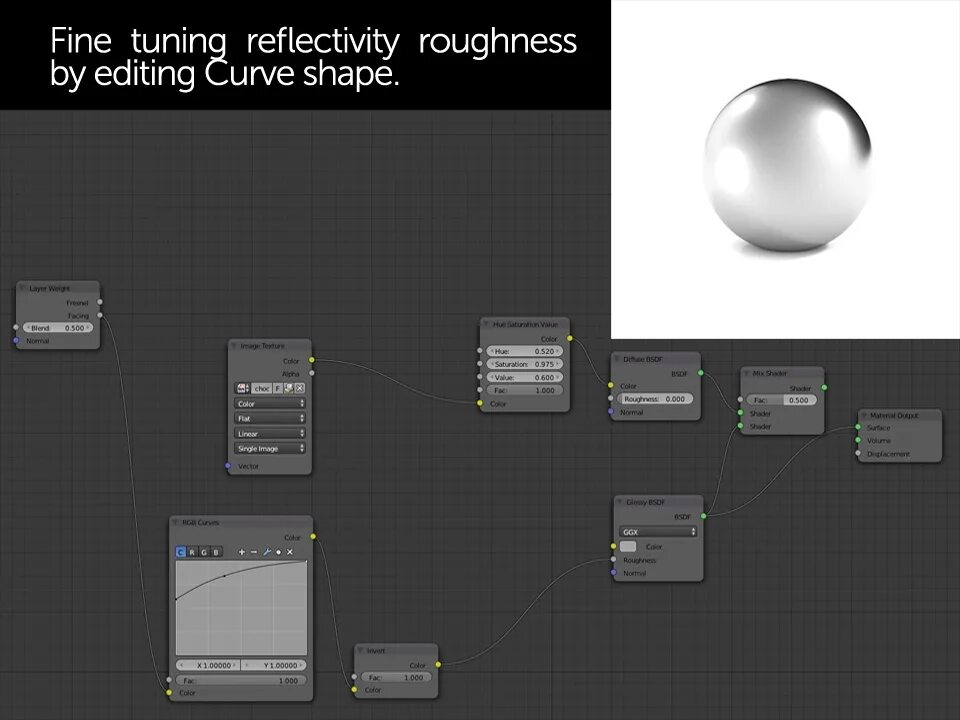The width and height of the screenshot is (960, 720).
Task: Click the Invert node Fac 1.000 slider
Action: point(396,677)
